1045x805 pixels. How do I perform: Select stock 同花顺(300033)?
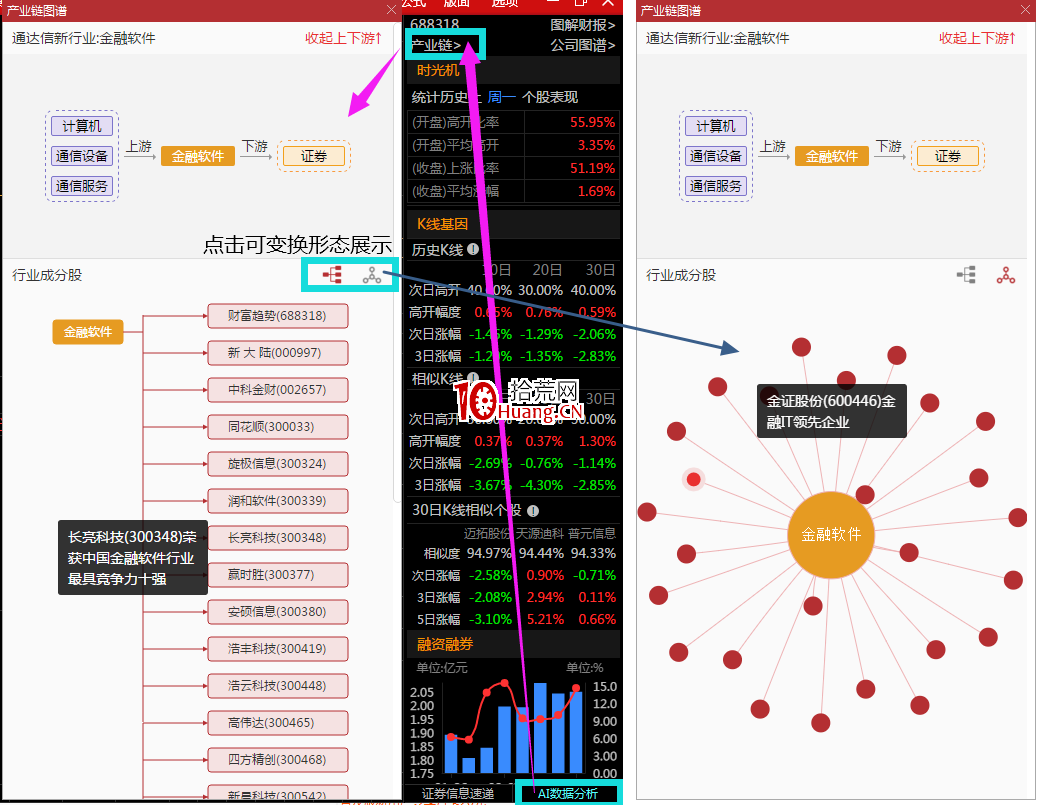[278, 426]
